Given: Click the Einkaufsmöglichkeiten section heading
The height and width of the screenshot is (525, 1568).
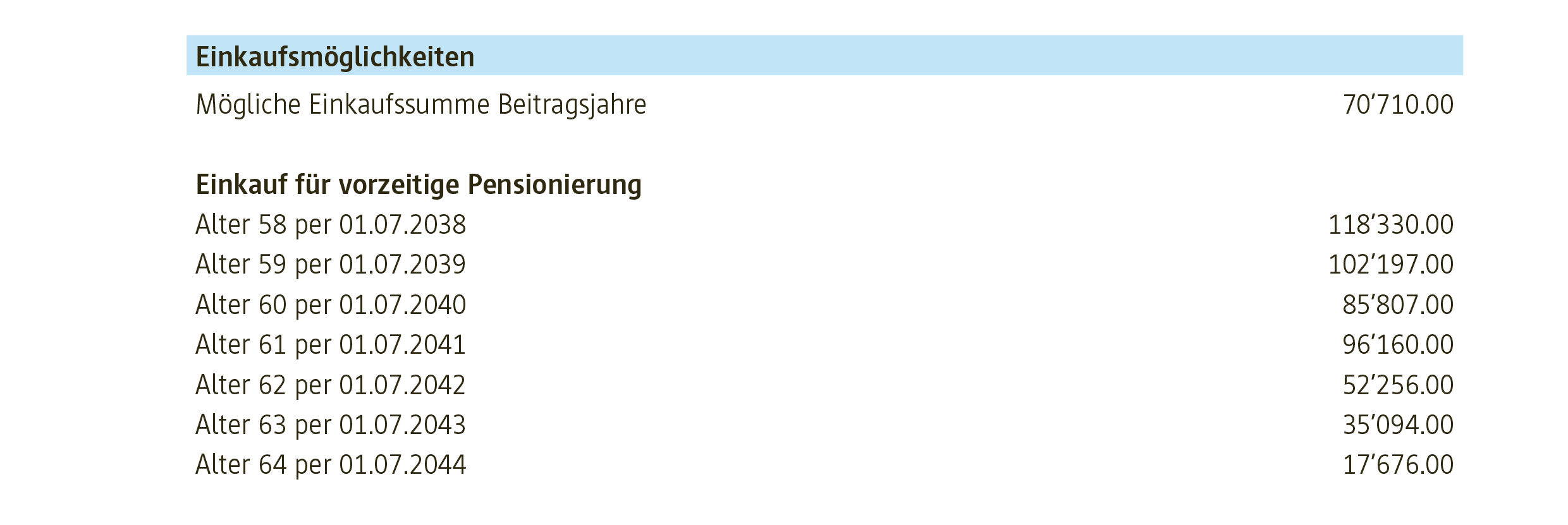Looking at the screenshot, I should 335,57.
